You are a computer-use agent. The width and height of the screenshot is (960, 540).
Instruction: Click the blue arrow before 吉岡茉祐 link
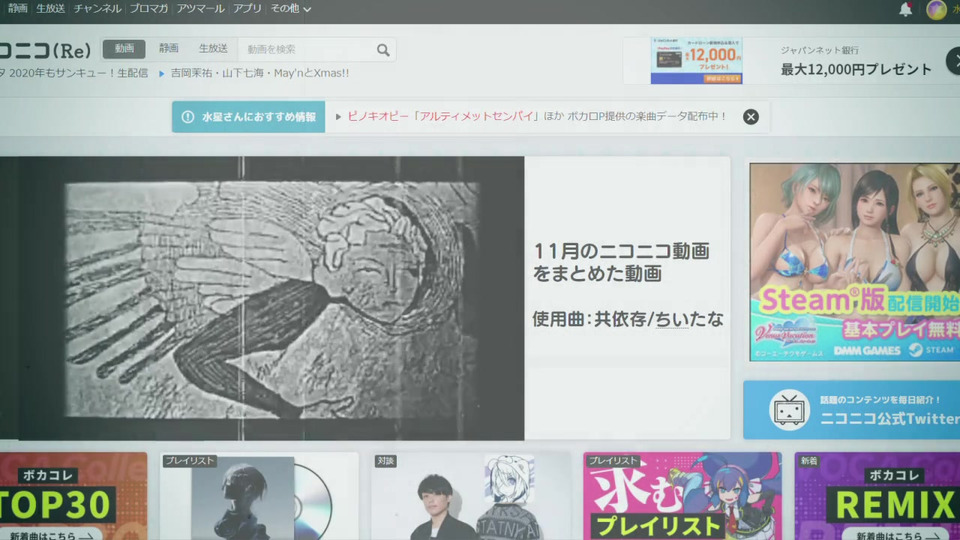point(162,73)
